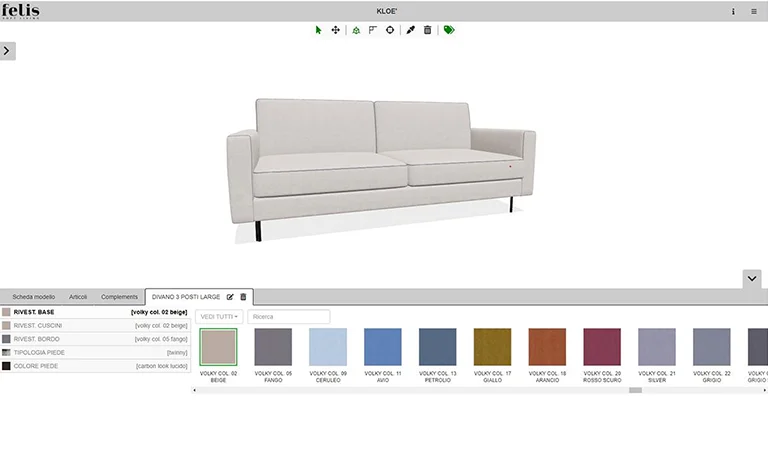768x453 pixels.
Task: Select RIVEST. CUSCINI row
Action: (x=95, y=326)
